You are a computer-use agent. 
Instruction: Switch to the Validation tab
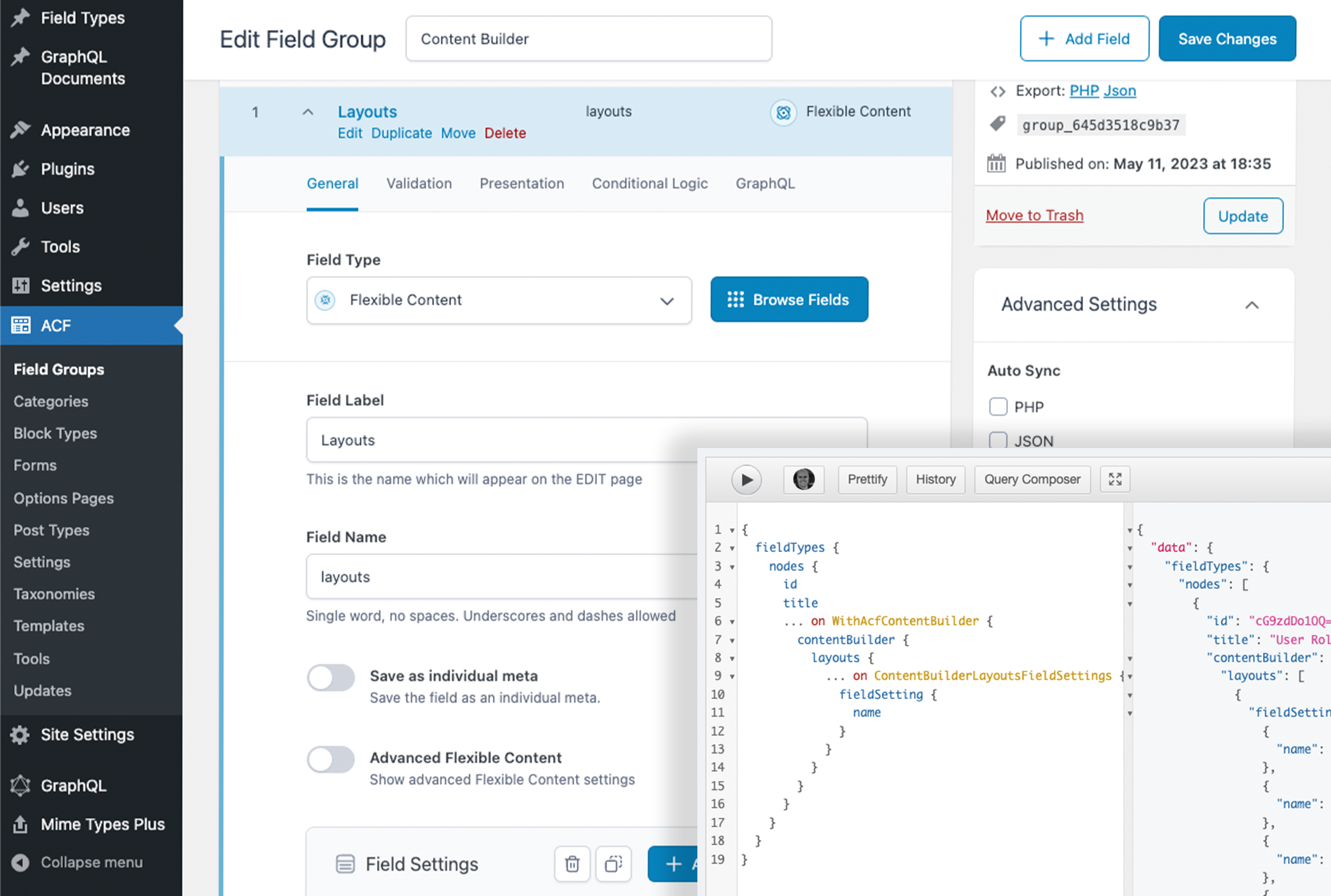(419, 184)
